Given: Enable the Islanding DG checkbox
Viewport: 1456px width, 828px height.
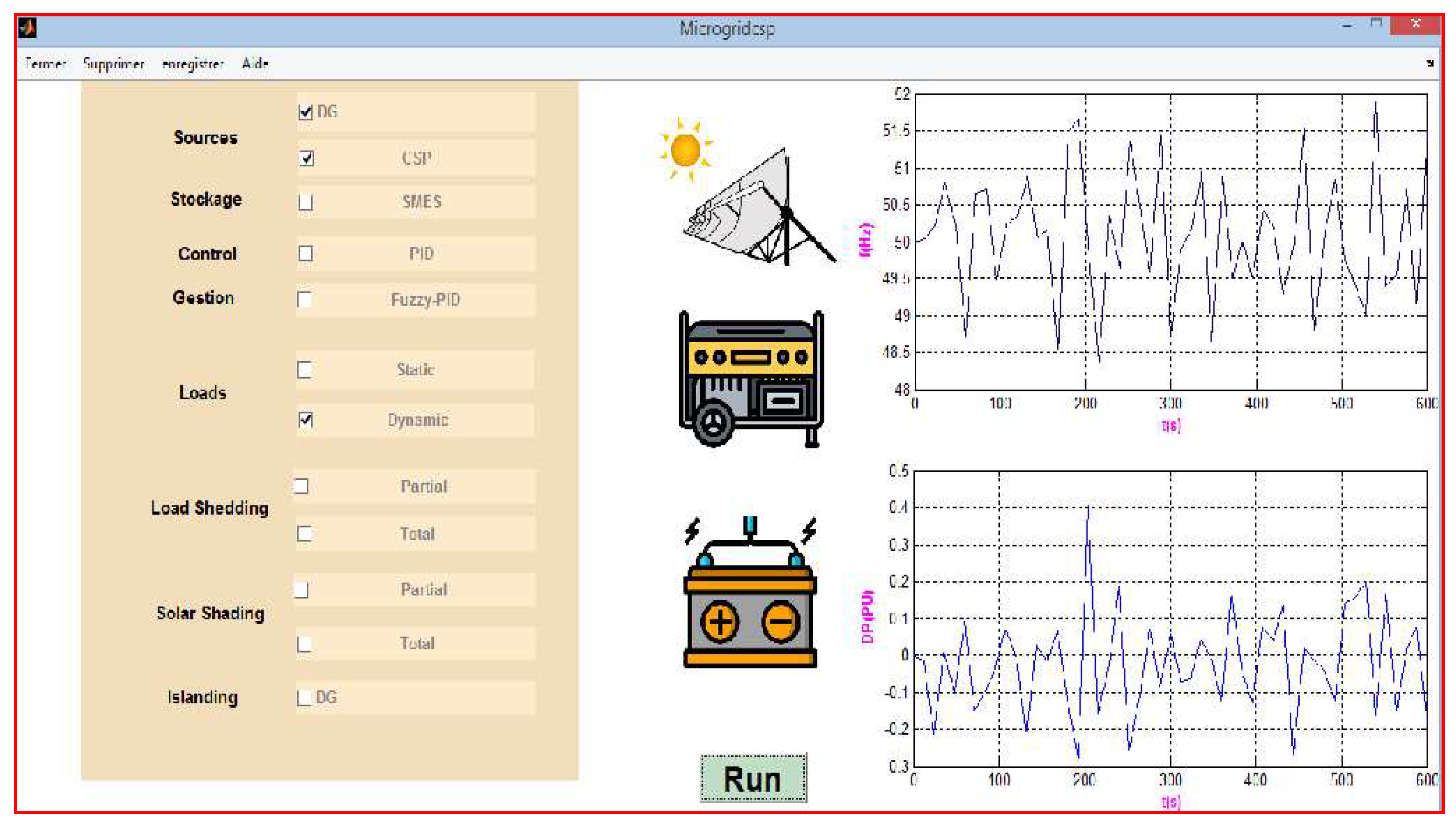Looking at the screenshot, I should coord(304,697).
